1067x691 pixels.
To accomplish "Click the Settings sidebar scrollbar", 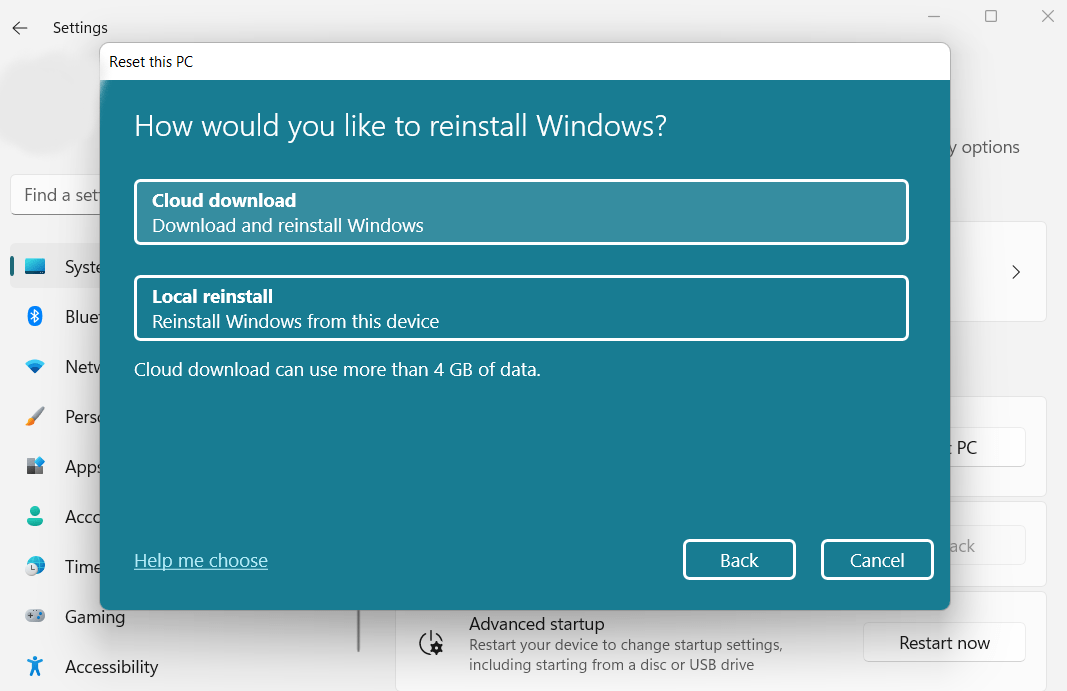I will click(359, 631).
